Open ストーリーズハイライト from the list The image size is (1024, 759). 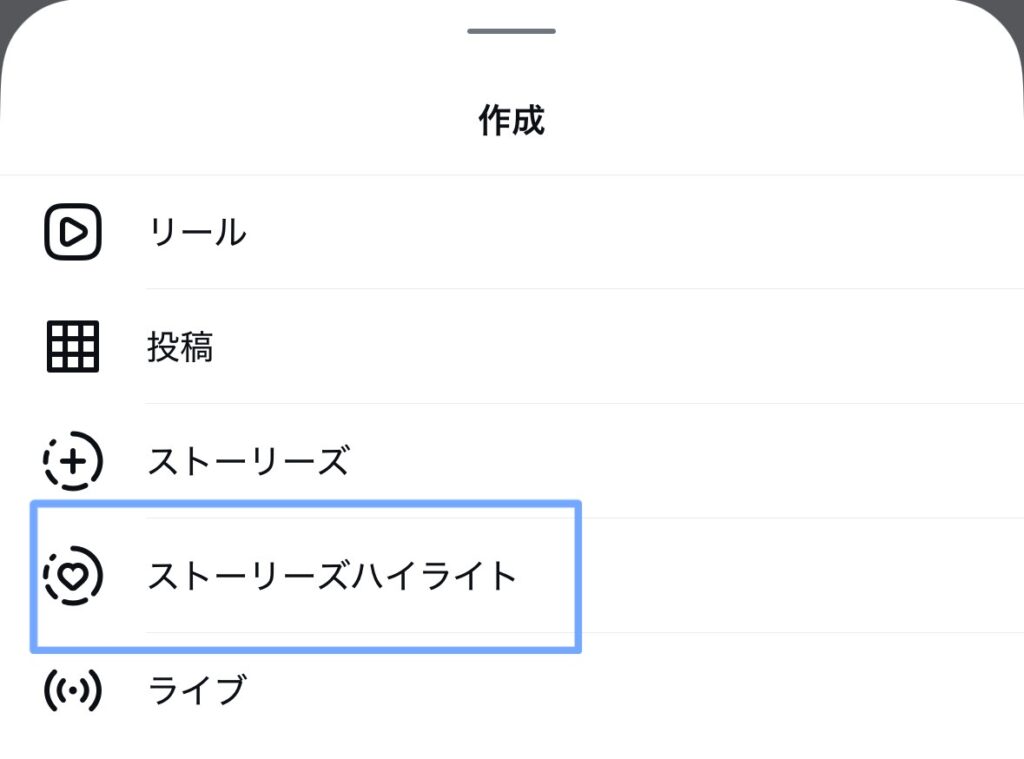[332, 576]
